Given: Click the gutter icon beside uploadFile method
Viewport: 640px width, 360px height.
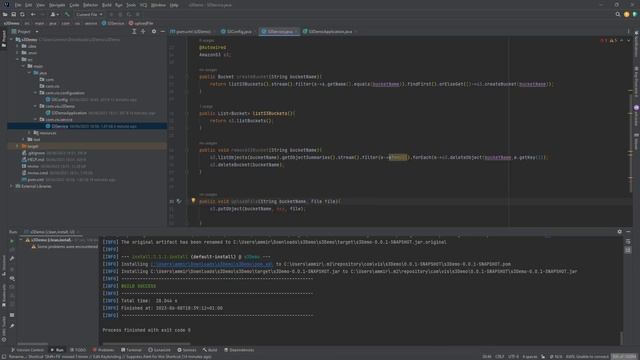Looking at the screenshot, I should 179,201.
